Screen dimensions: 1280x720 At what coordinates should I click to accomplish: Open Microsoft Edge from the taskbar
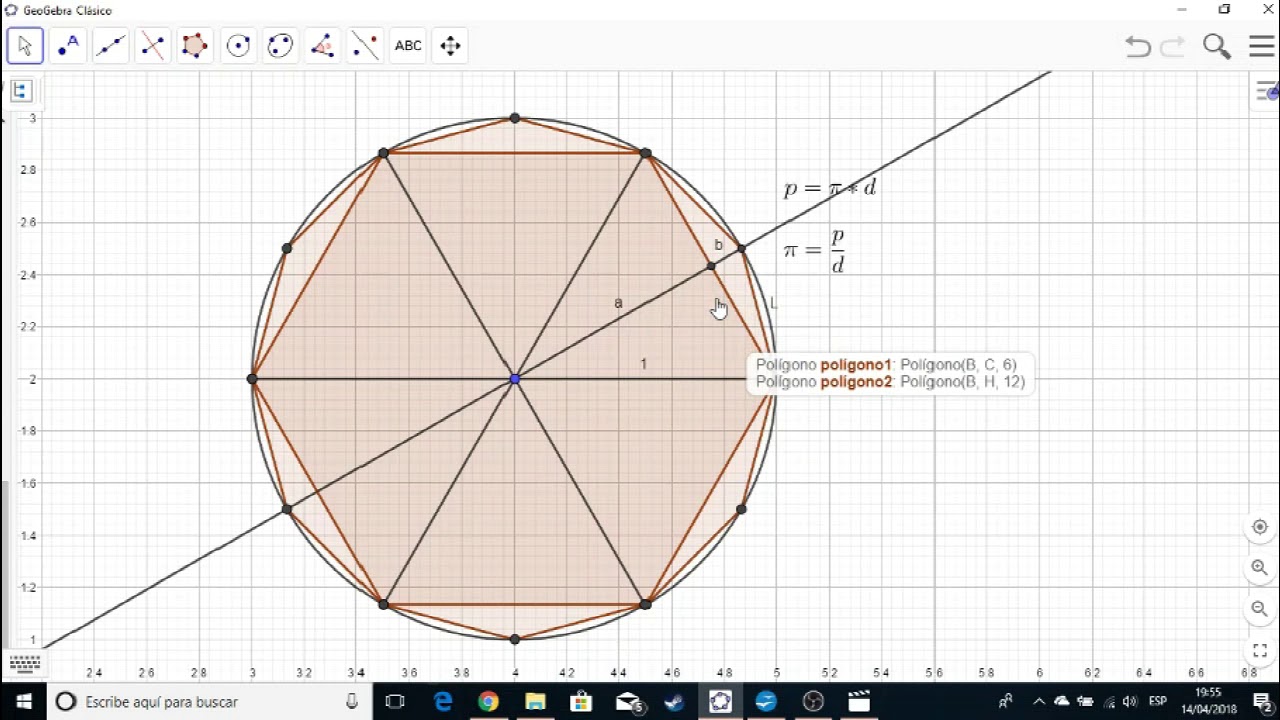coord(443,702)
